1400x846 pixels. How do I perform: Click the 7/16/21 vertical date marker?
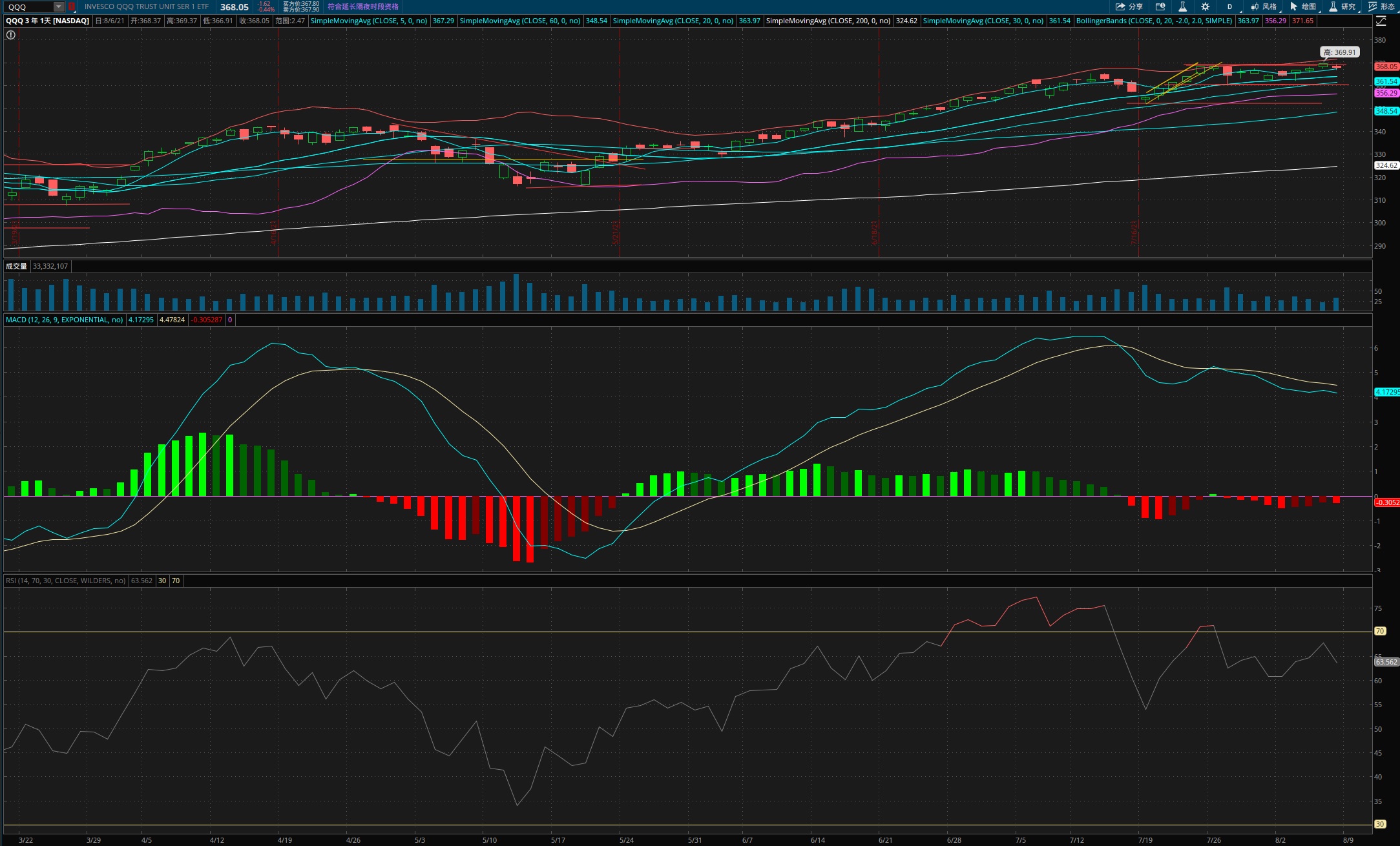pos(1134,232)
